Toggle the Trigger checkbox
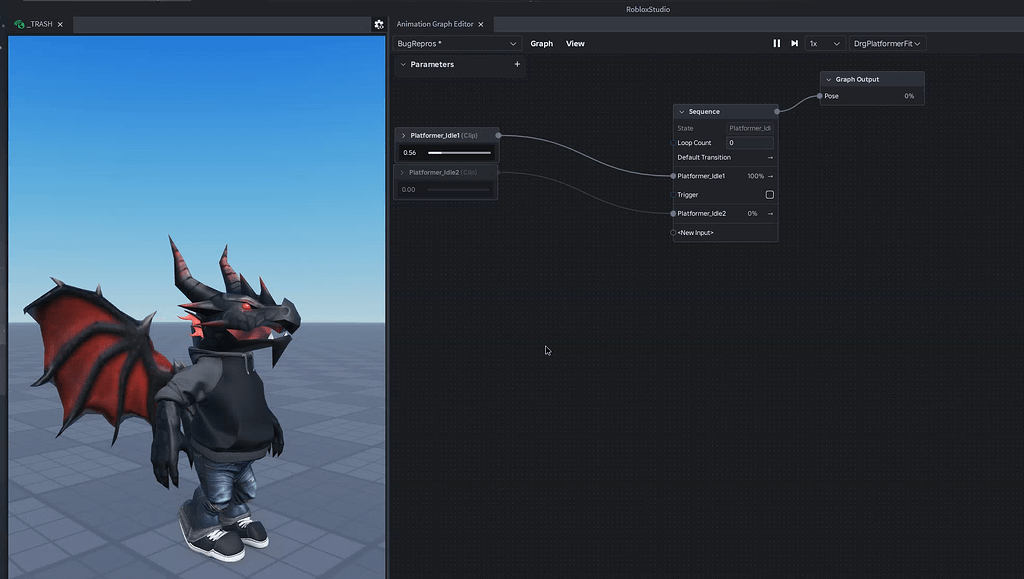This screenshot has height=579, width=1024. point(769,195)
